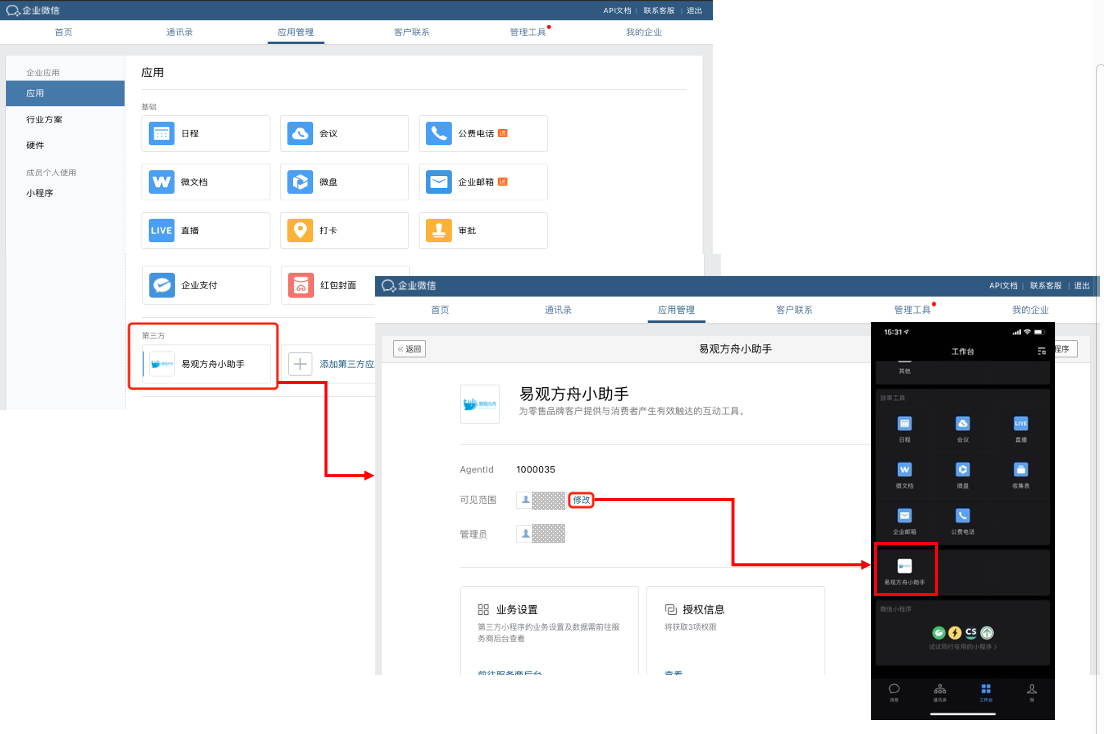1104x734 pixels.
Task: Open 审批 app in back window
Action: [x=483, y=230]
